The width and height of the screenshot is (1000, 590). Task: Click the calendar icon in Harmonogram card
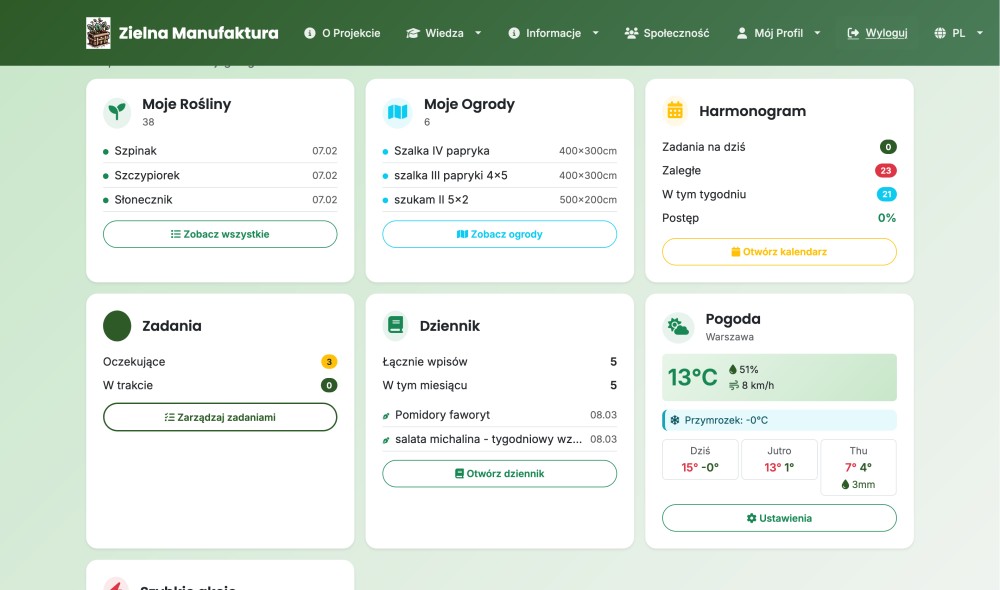676,111
